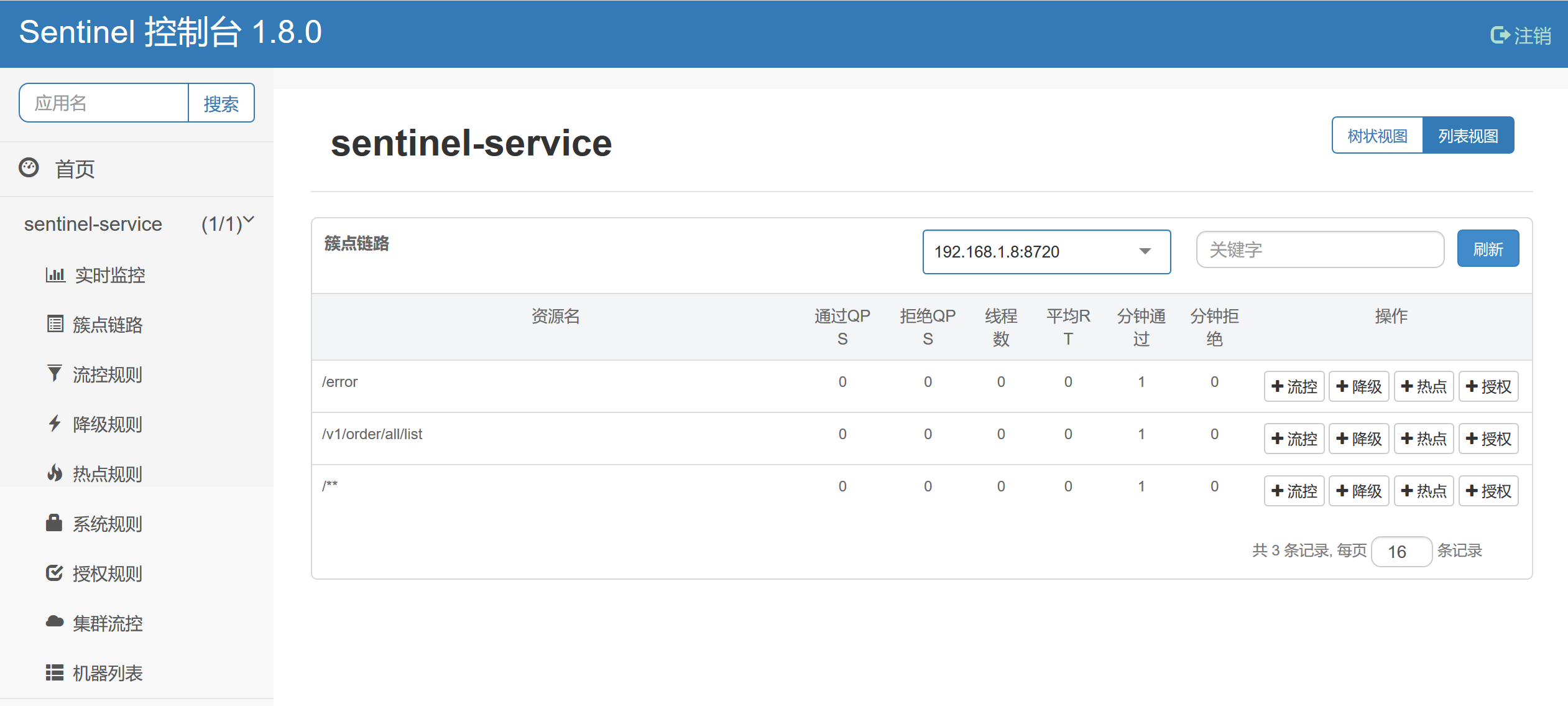The image size is (1568, 706).
Task: Click the bar chart icon for 实时监控
Action: click(x=55, y=274)
